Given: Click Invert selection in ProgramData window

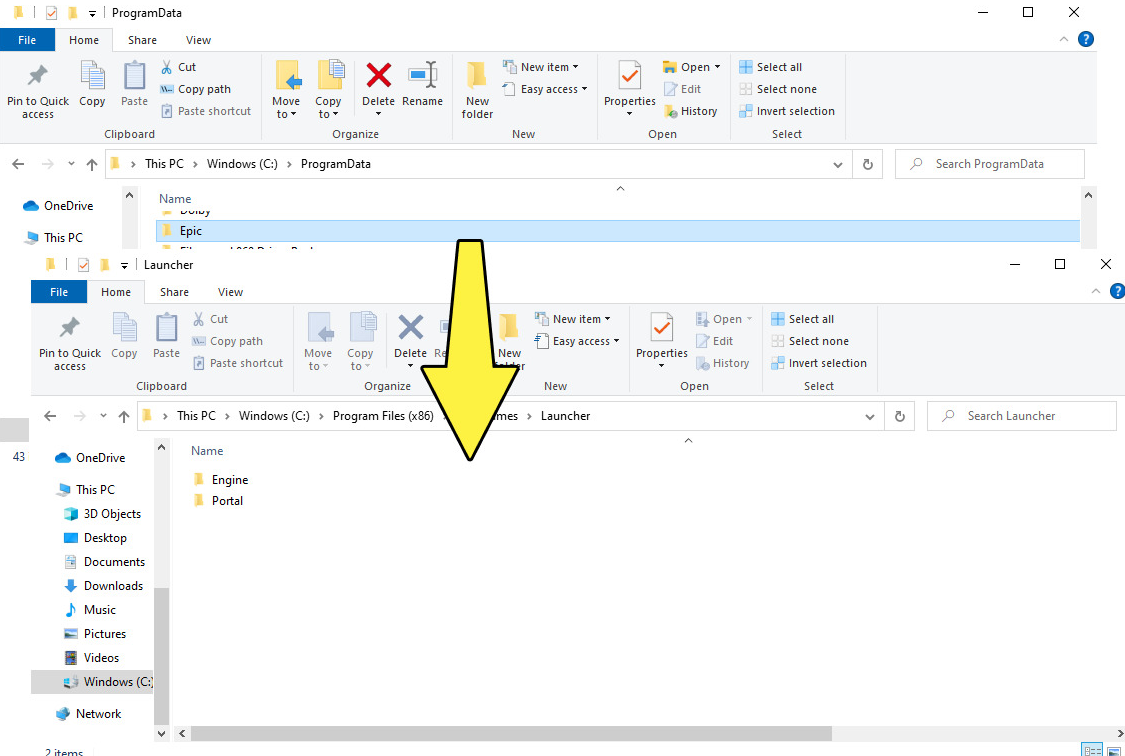Looking at the screenshot, I should pos(786,111).
